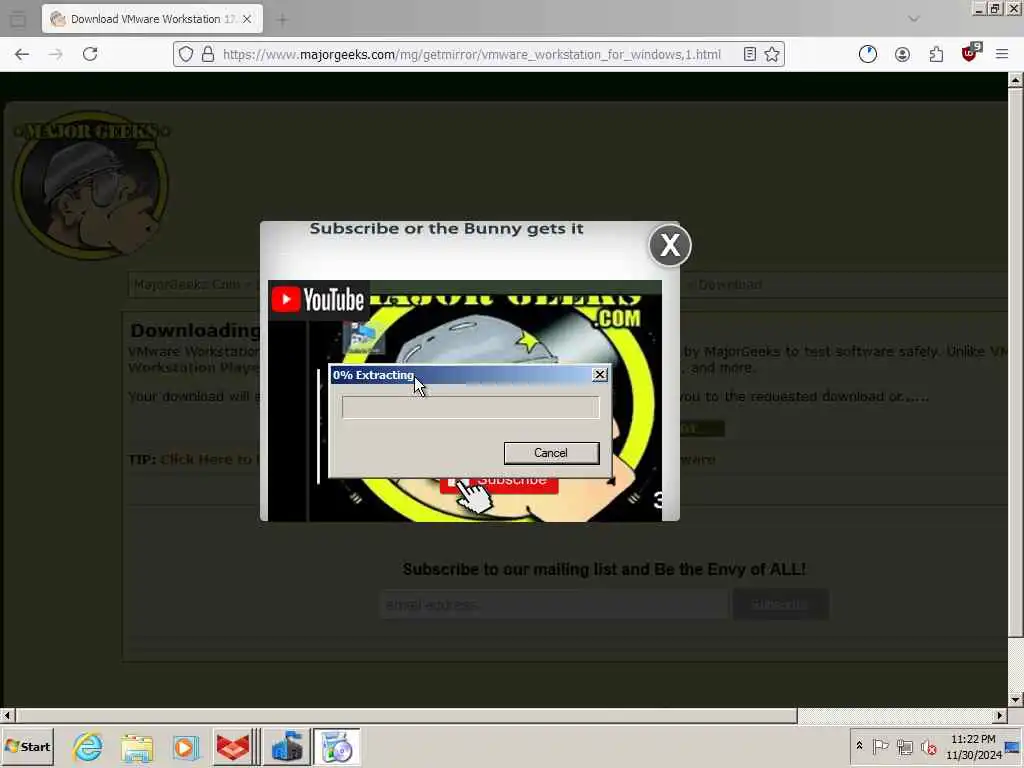The height and width of the screenshot is (768, 1024).
Task: Launch Internet Explorer from taskbar
Action: click(88, 746)
